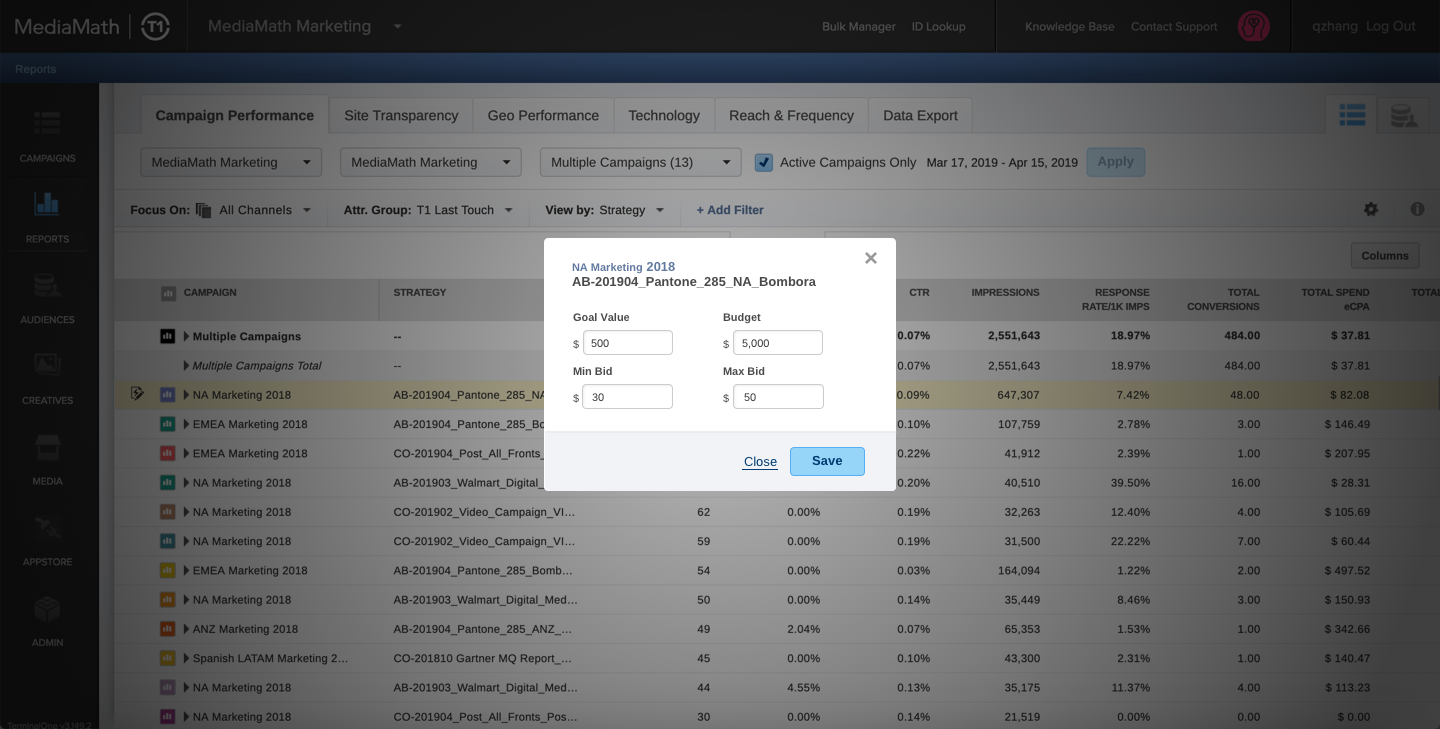The width and height of the screenshot is (1440, 729).
Task: Click chart icon of Spanish LATAM Marketing row
Action: tap(168, 658)
